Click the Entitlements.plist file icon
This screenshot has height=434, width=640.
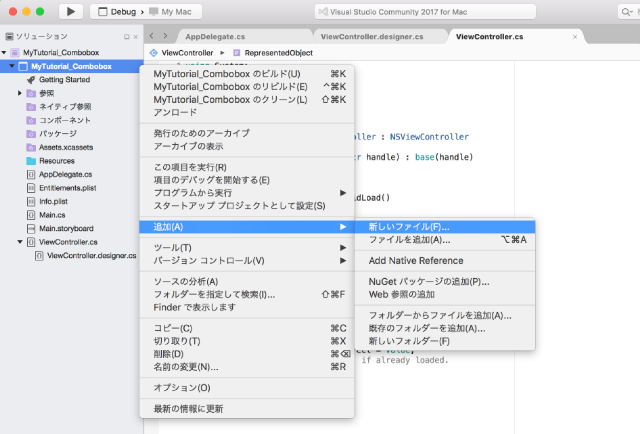point(31,188)
